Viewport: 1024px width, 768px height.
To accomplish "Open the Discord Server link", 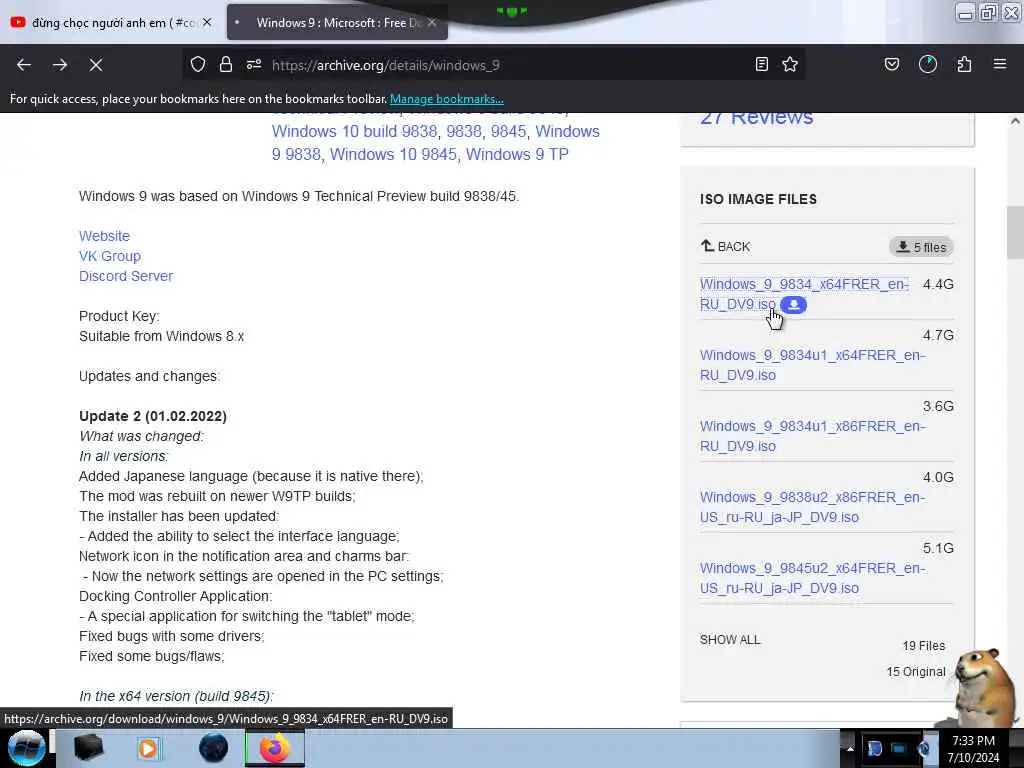I will (126, 276).
